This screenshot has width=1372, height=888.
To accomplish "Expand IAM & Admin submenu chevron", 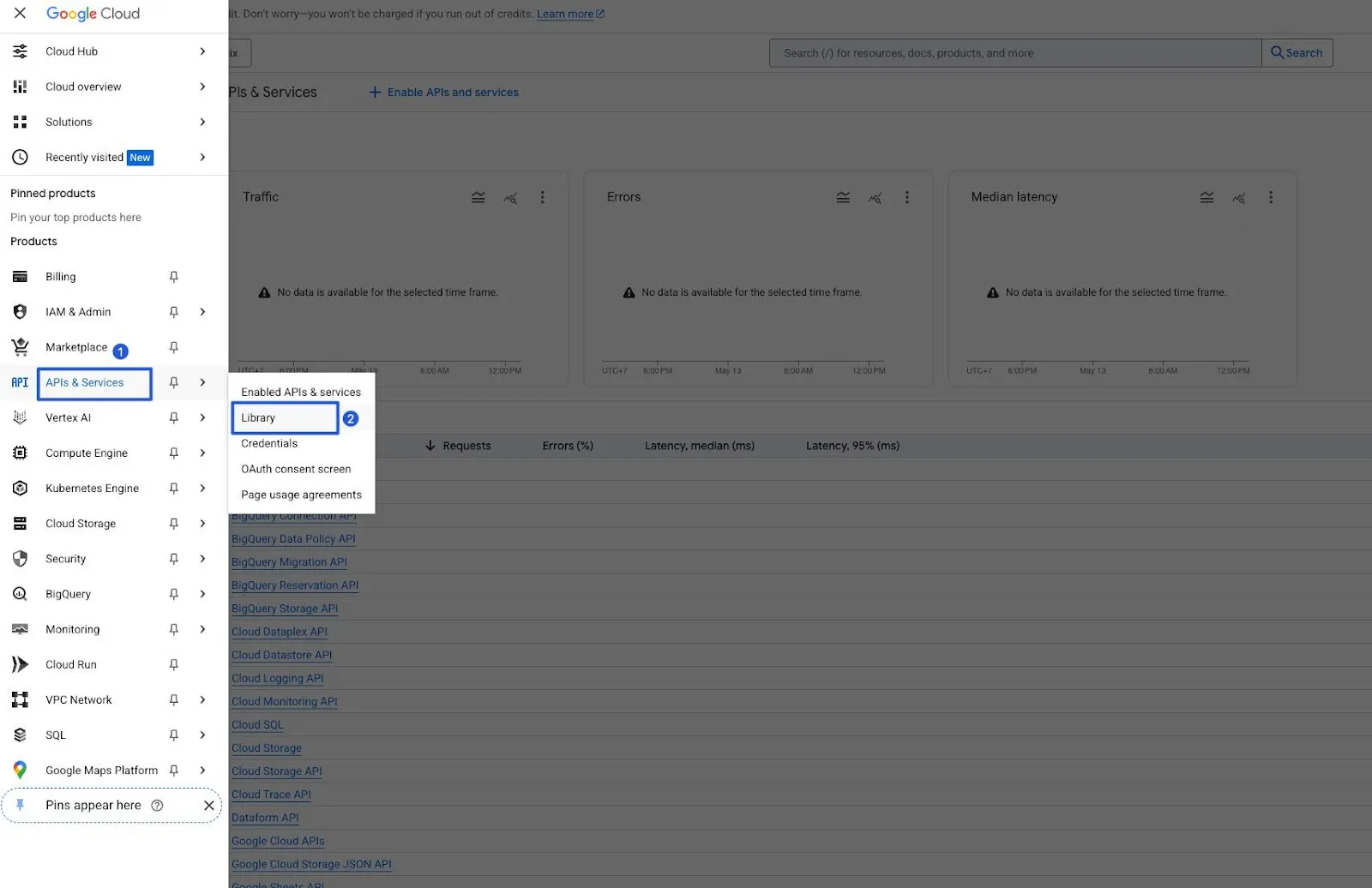I will click(202, 312).
